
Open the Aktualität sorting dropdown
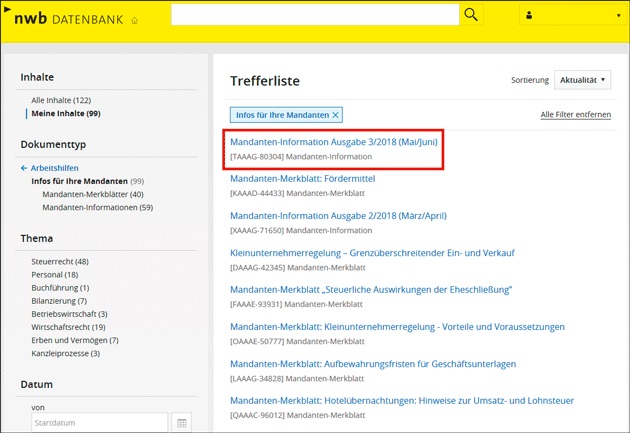[584, 80]
